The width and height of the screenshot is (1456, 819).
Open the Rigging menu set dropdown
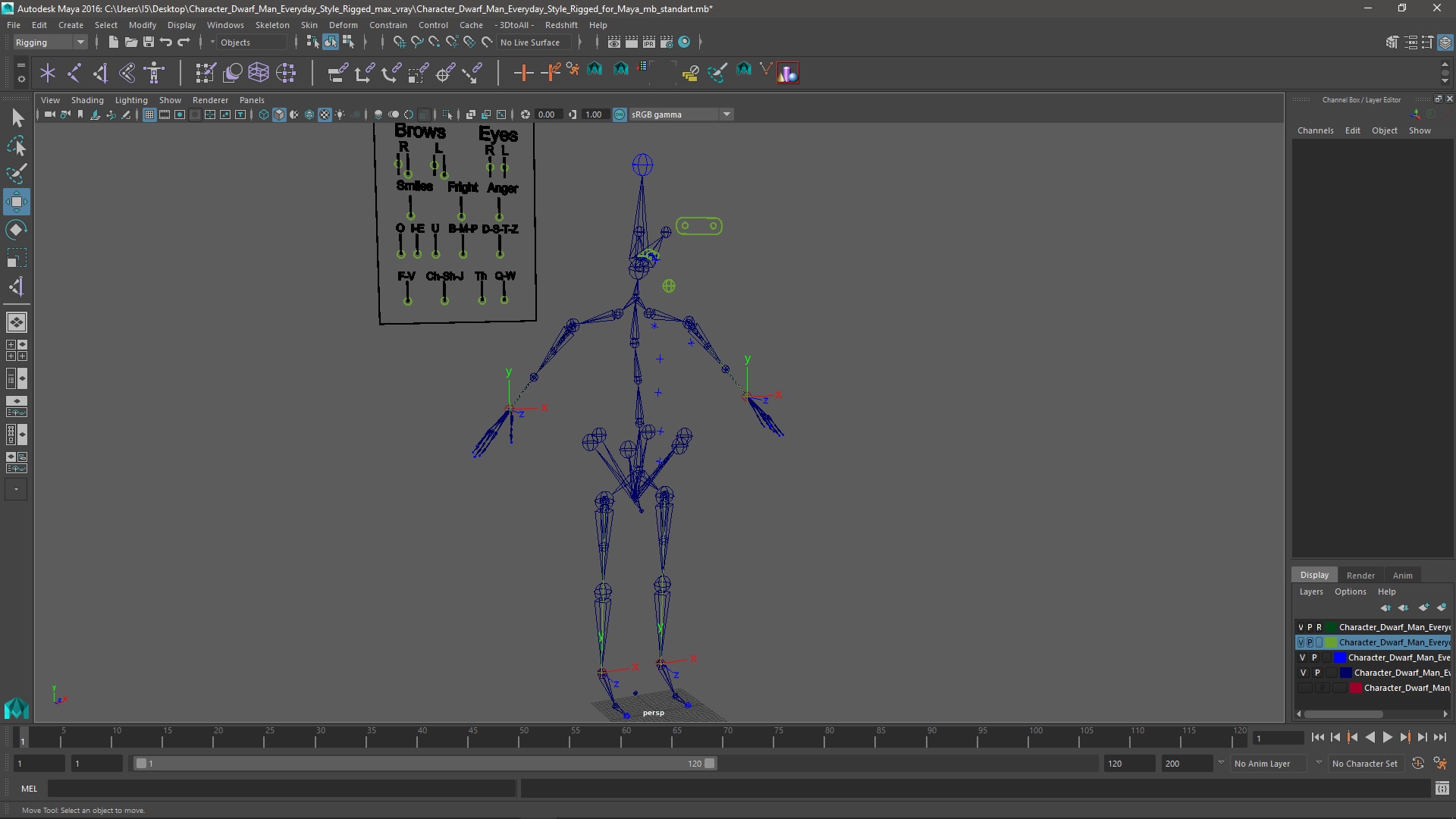(x=50, y=42)
